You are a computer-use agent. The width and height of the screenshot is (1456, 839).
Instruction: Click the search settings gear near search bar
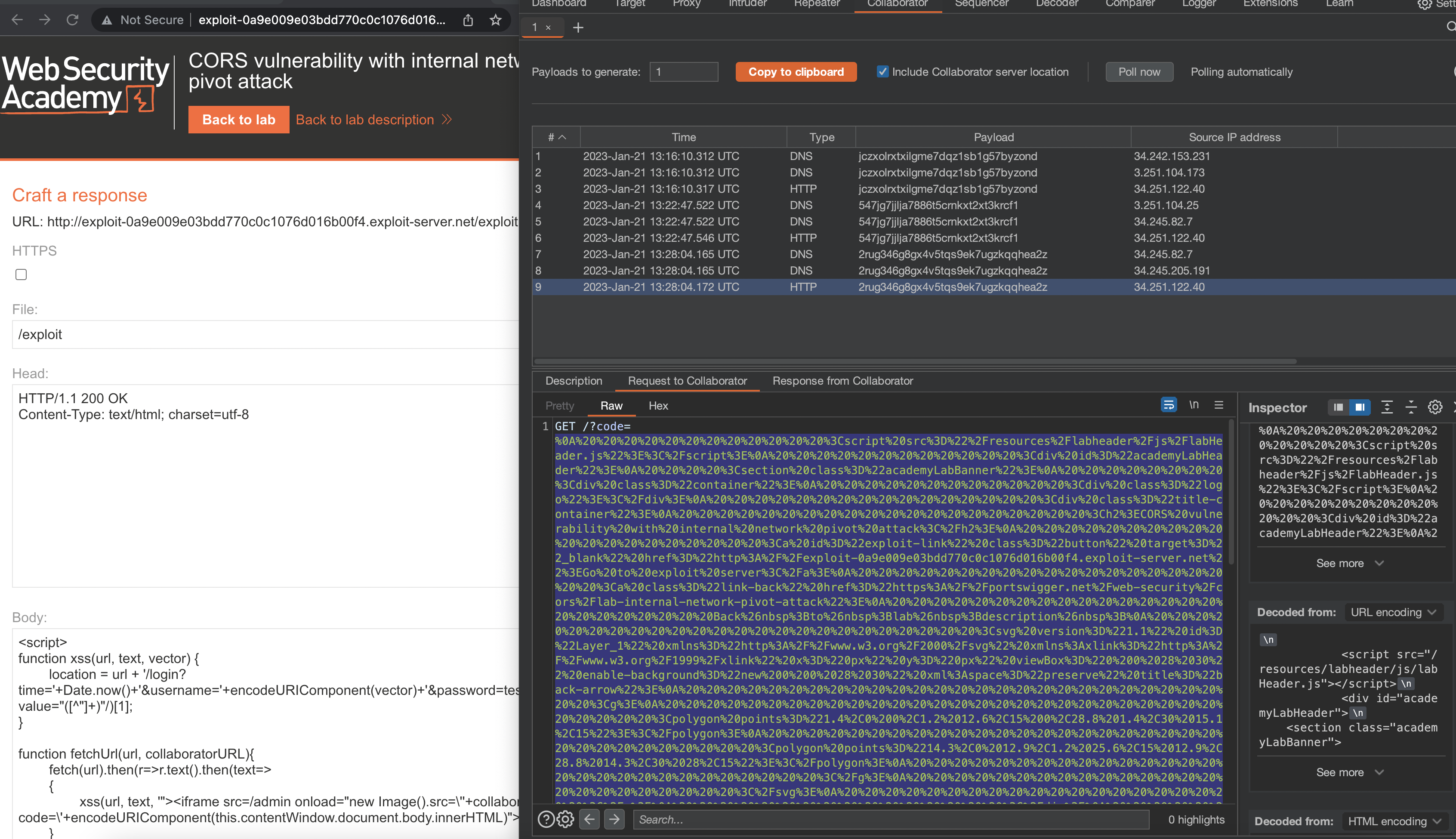[x=565, y=819]
